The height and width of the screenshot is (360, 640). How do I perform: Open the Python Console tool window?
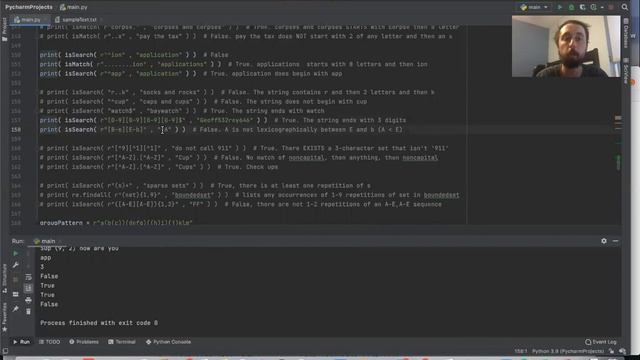click(168, 342)
